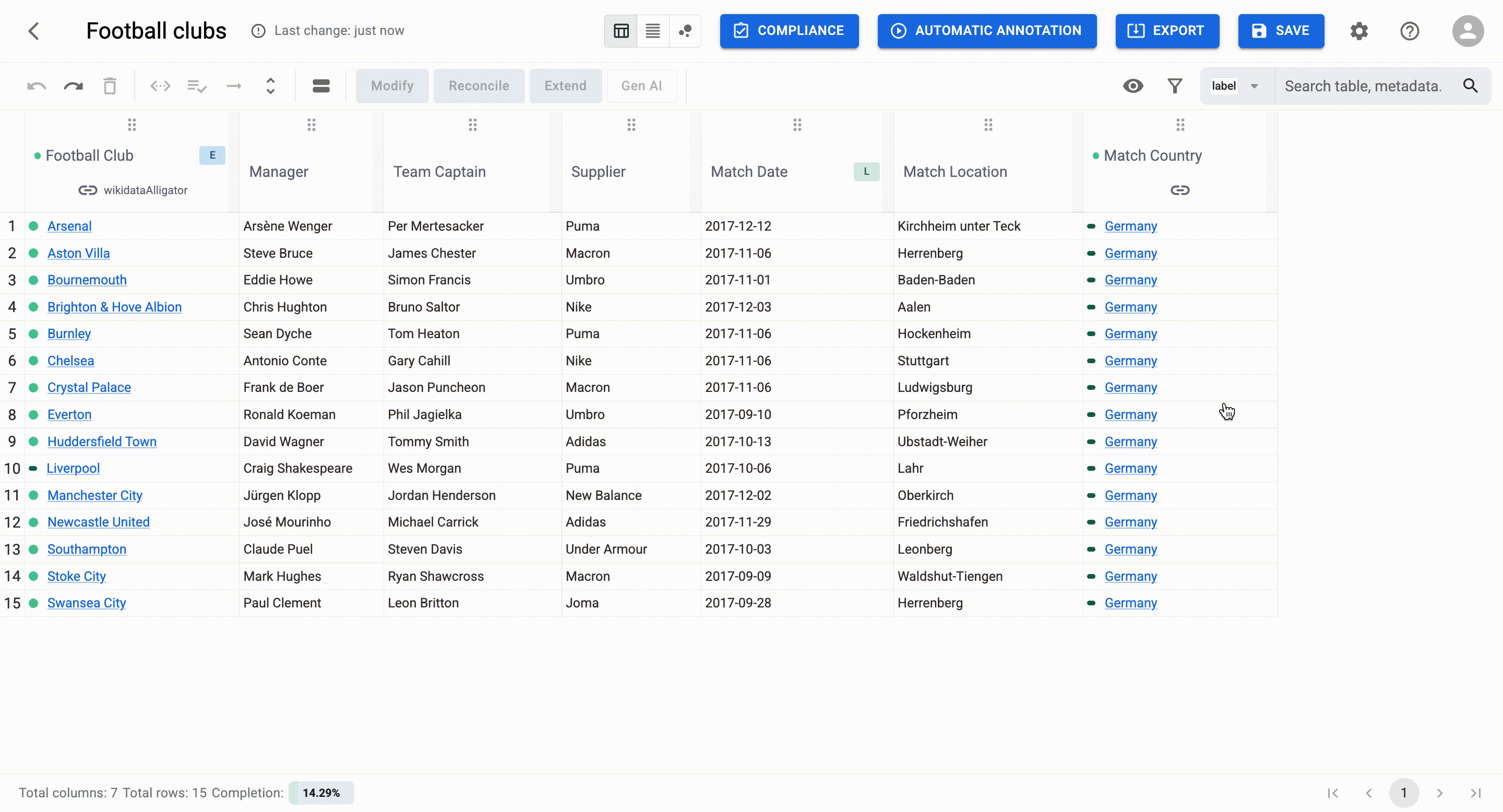Viewport: 1503px width, 812px height.
Task: Click the L badge on Match Date
Action: pyautogui.click(x=866, y=172)
